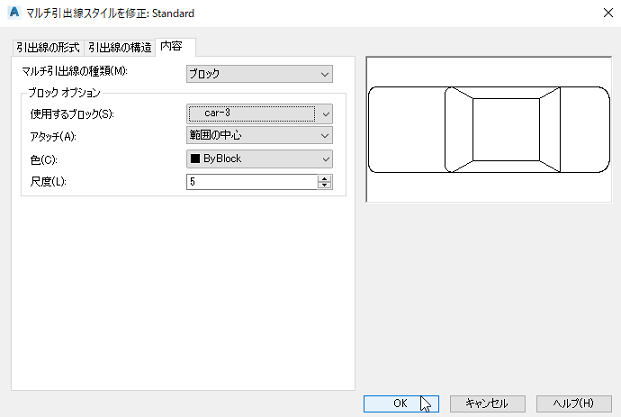621x417 pixels.
Task: Click the 尺度 scale input field
Action: pyautogui.click(x=252, y=182)
